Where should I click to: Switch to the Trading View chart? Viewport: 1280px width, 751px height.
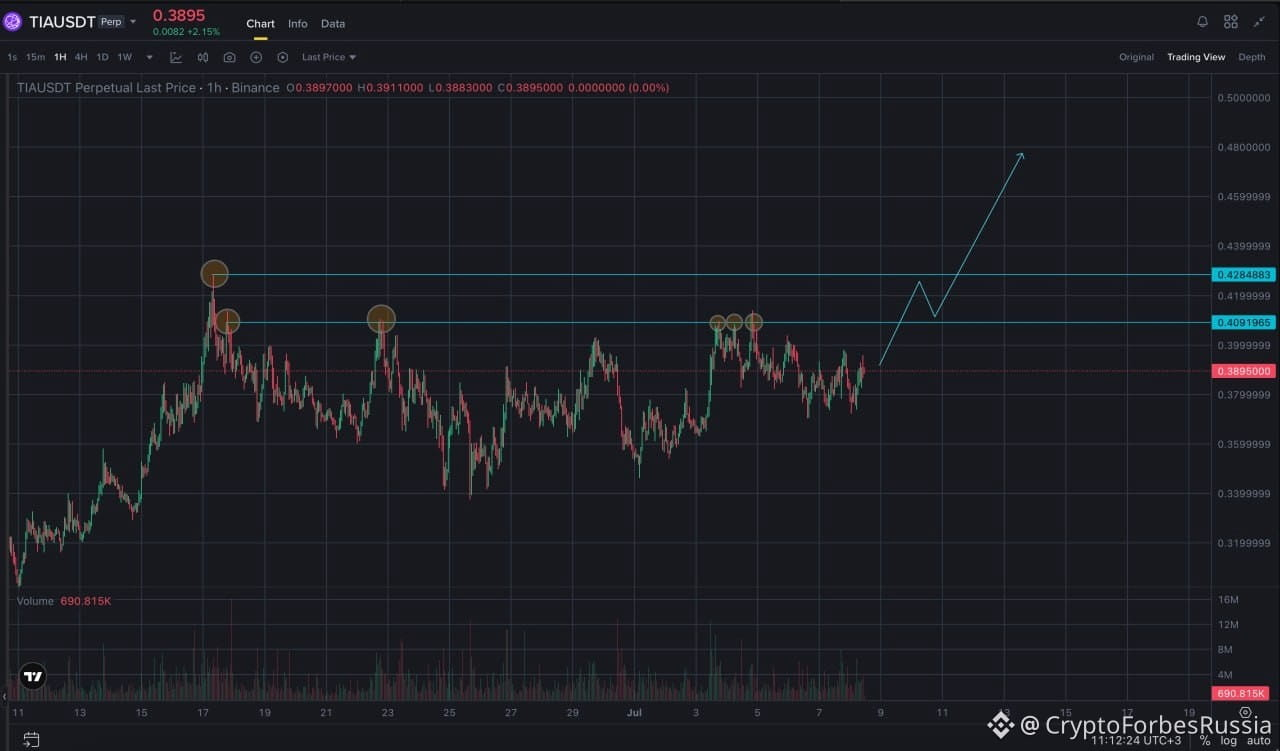coord(1196,57)
